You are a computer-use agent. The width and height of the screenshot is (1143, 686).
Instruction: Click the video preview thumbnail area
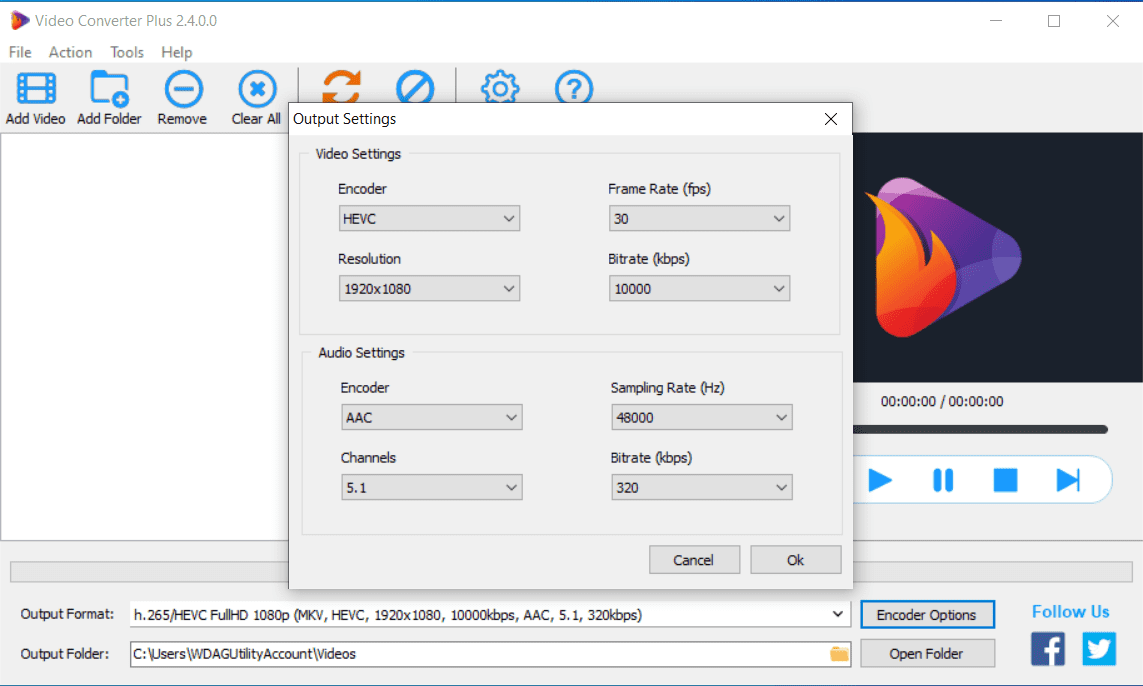(998, 257)
